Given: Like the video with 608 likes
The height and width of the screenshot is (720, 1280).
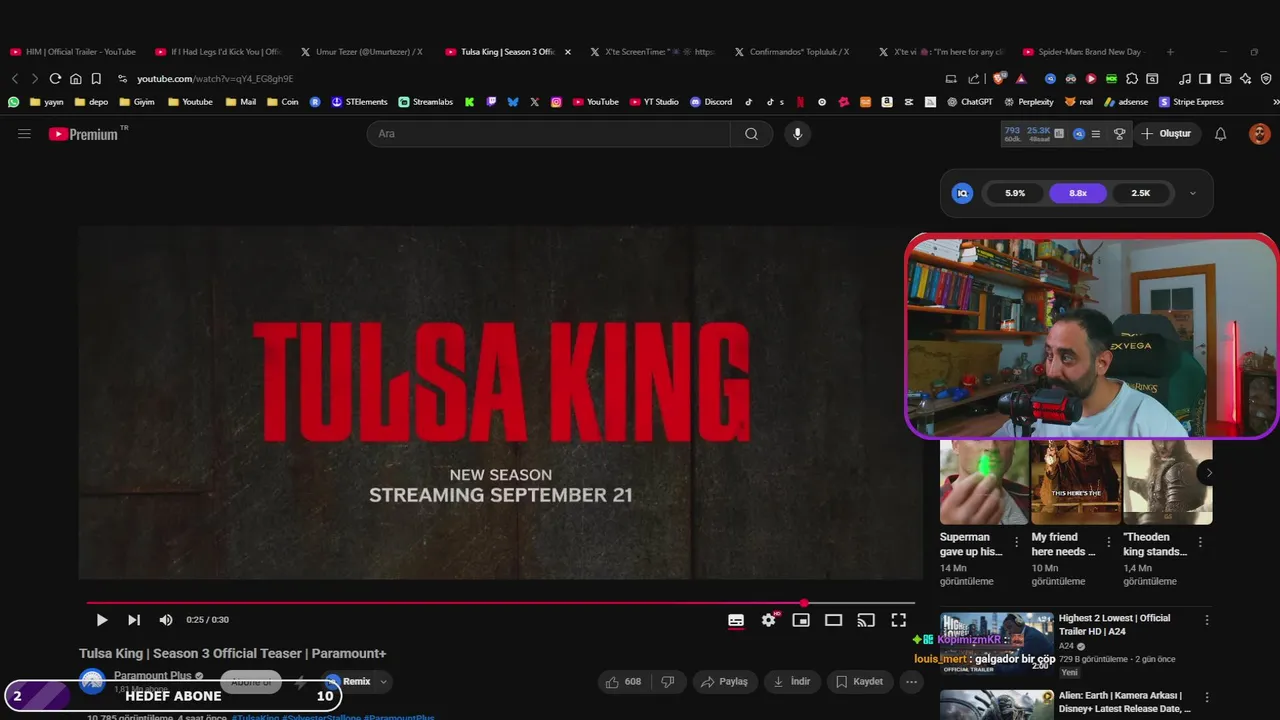Looking at the screenshot, I should [x=624, y=682].
